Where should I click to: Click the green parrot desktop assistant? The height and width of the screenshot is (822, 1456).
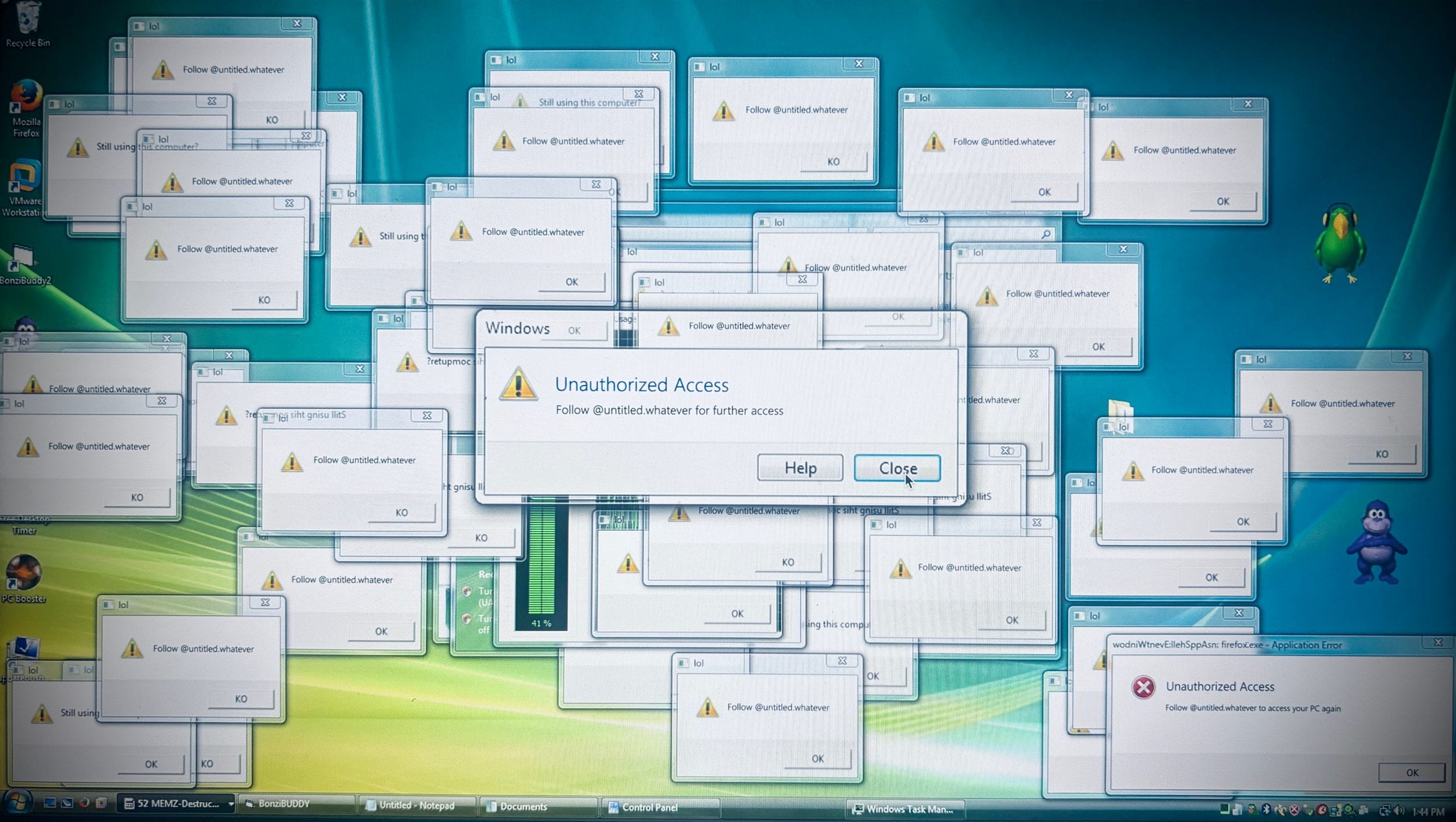[1340, 243]
